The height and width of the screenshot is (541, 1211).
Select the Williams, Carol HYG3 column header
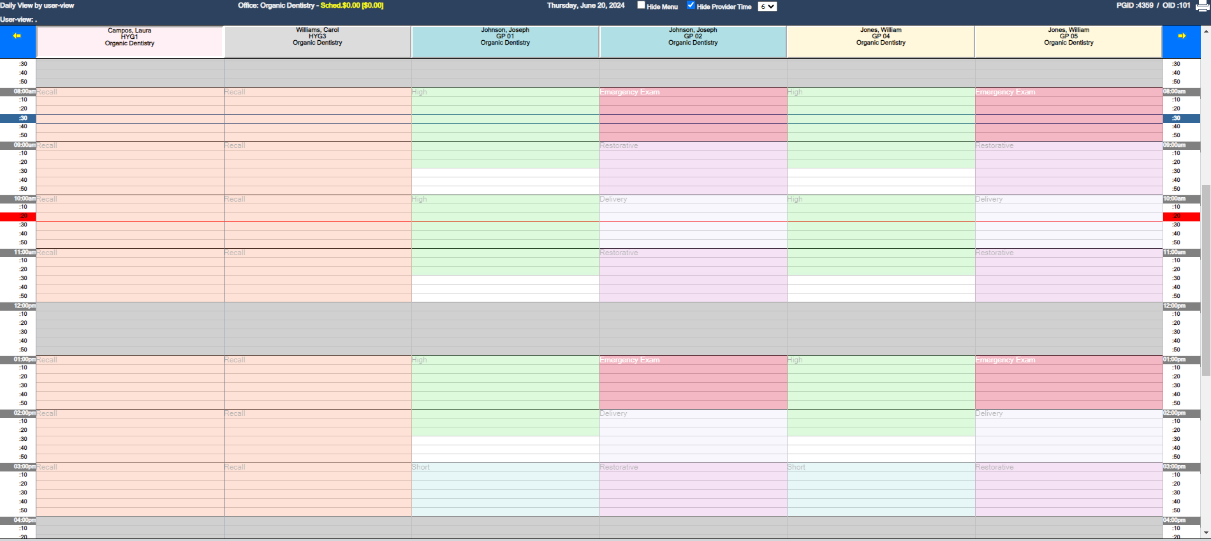tap(318, 41)
